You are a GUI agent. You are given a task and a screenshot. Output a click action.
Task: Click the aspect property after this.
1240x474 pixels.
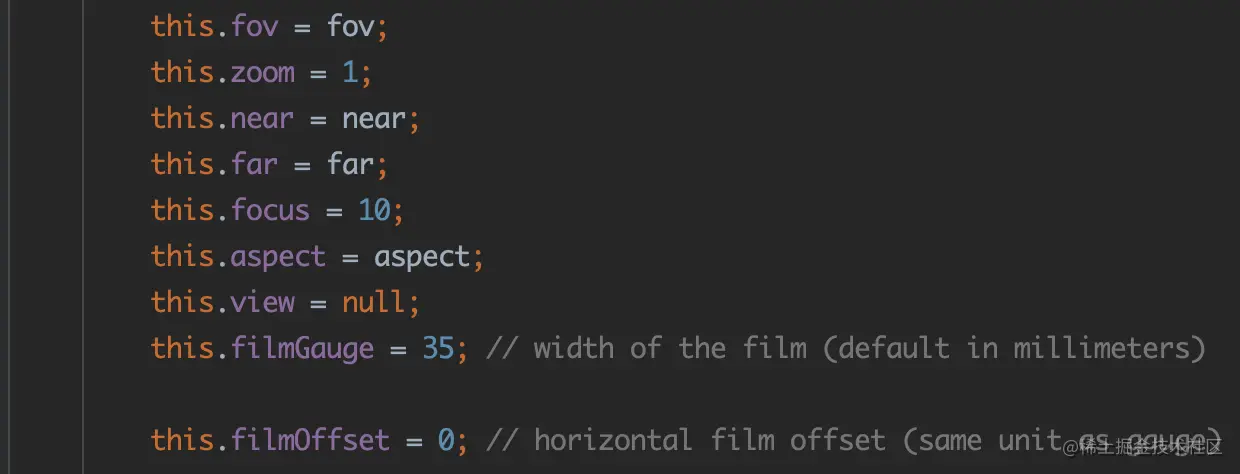pyautogui.click(x=278, y=256)
